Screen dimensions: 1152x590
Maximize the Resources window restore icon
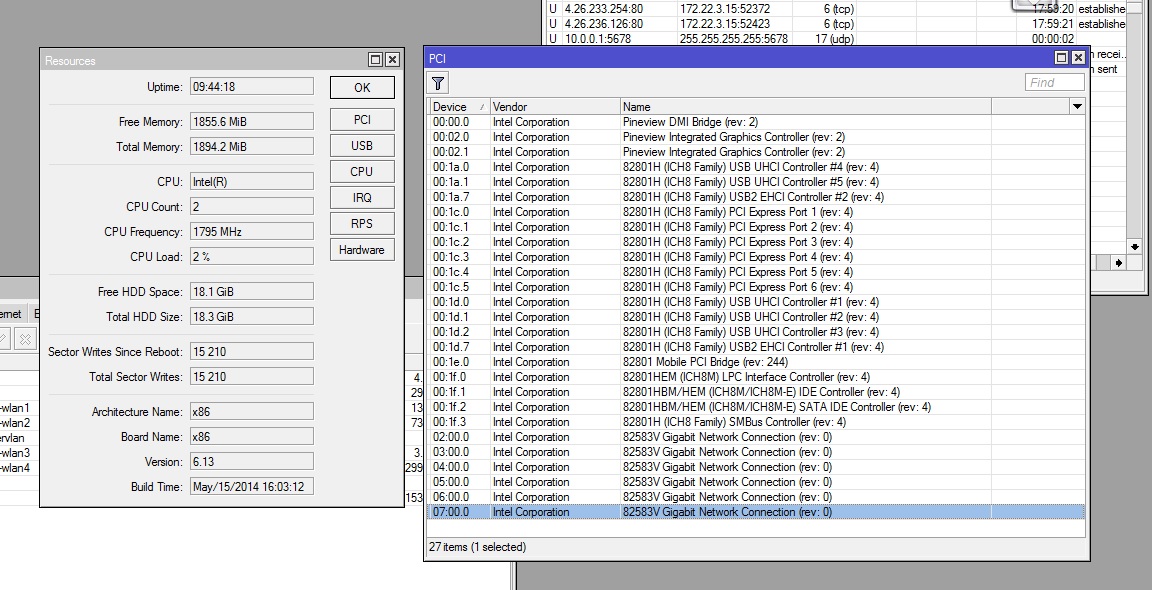(375, 60)
